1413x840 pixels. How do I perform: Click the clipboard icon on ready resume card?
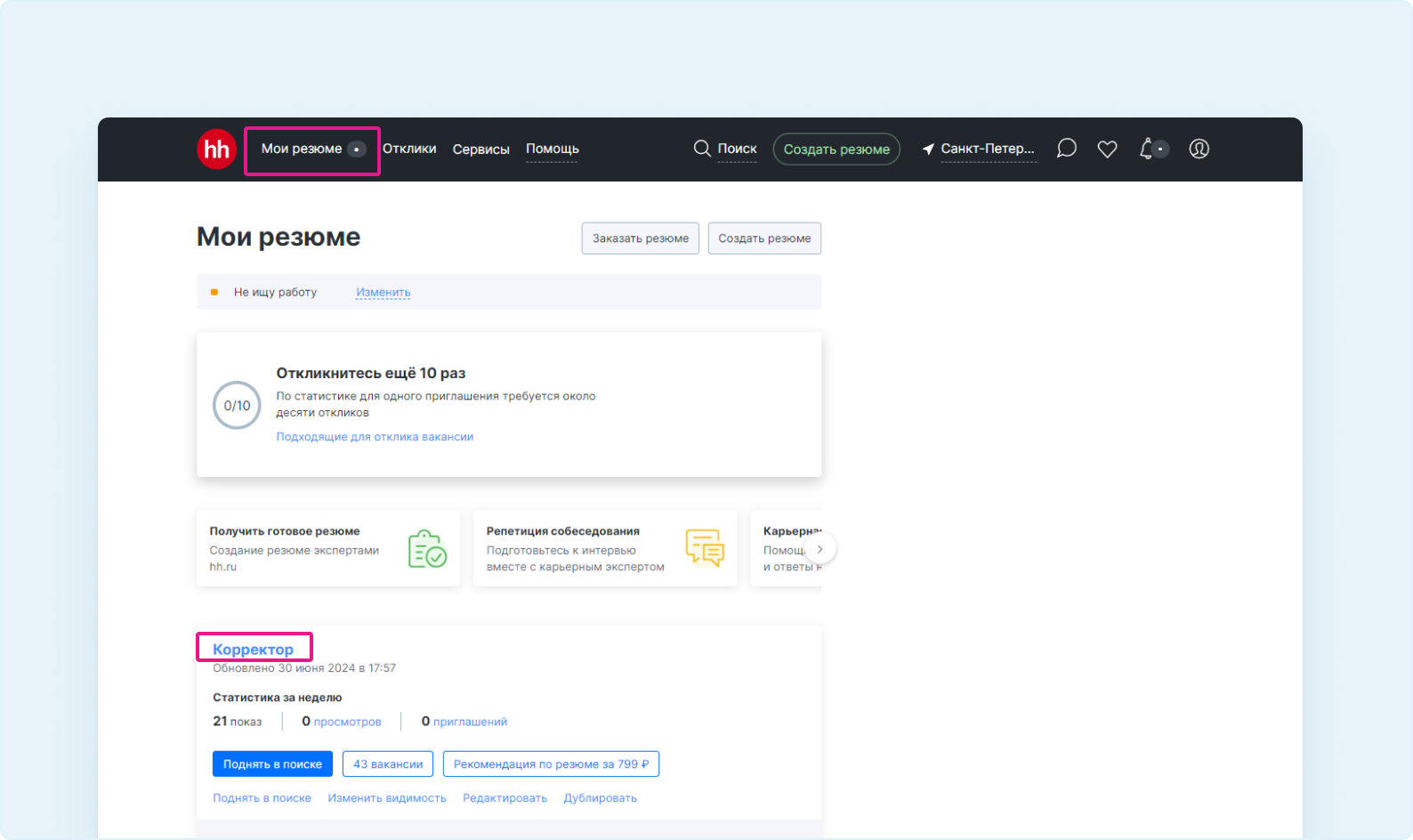[427, 548]
